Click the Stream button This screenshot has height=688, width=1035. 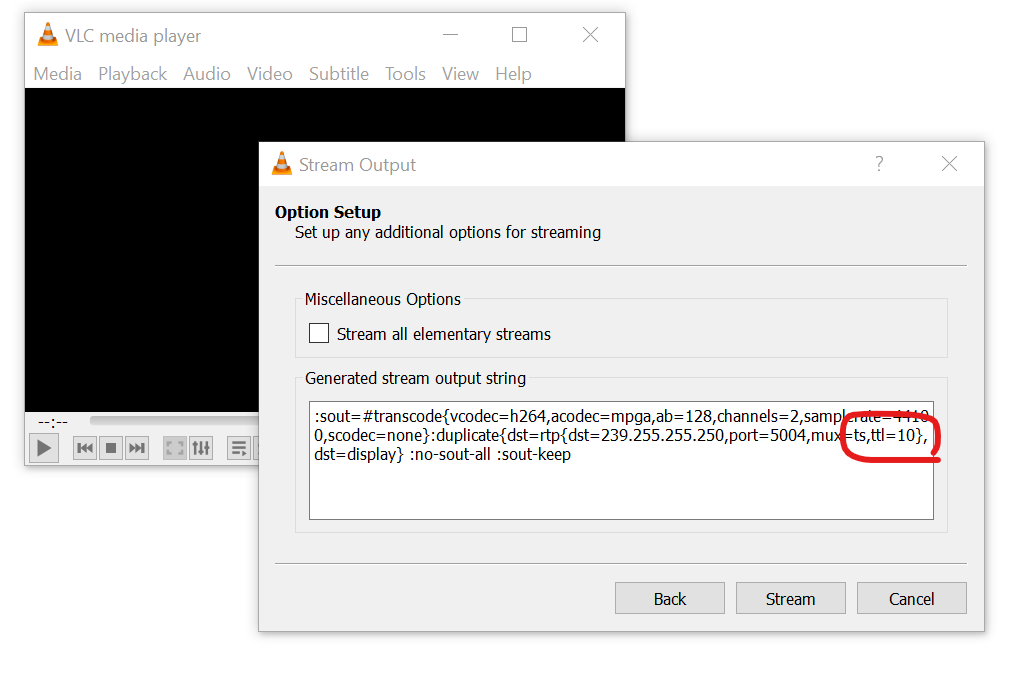click(791, 598)
